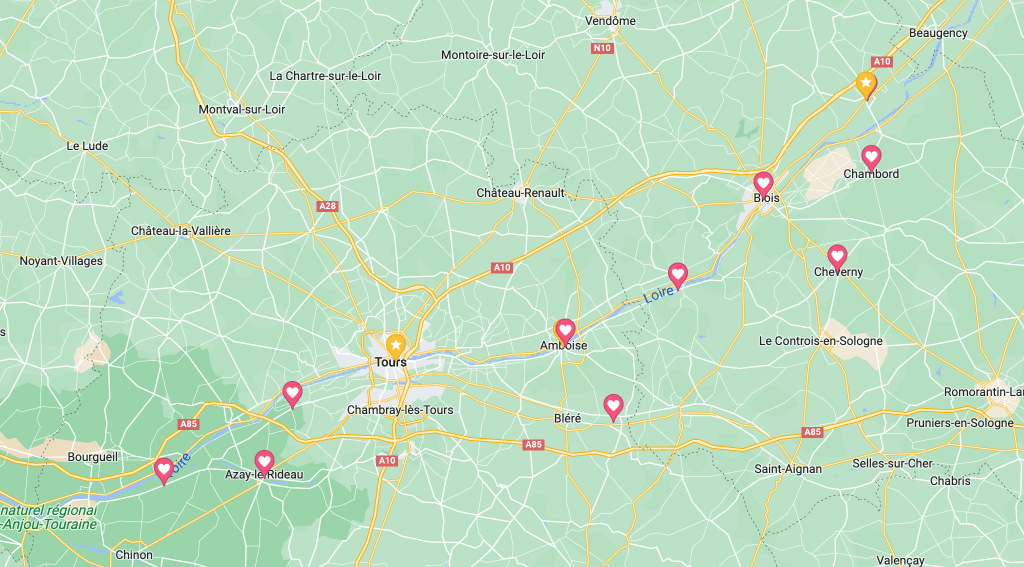The width and height of the screenshot is (1024, 567).
Task: Select the heart pin west of Tours
Action: click(293, 394)
